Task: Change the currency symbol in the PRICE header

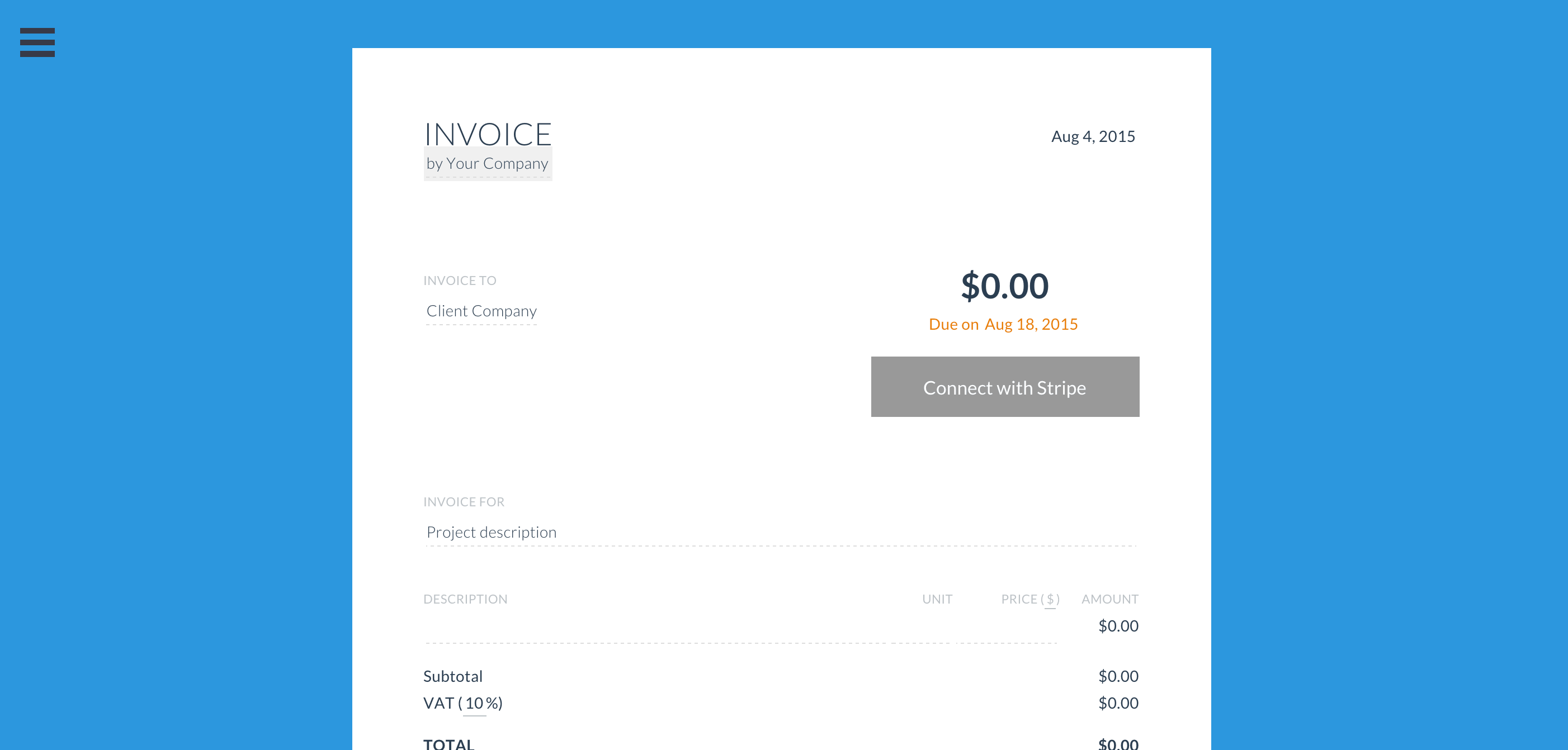Action: coord(1050,599)
